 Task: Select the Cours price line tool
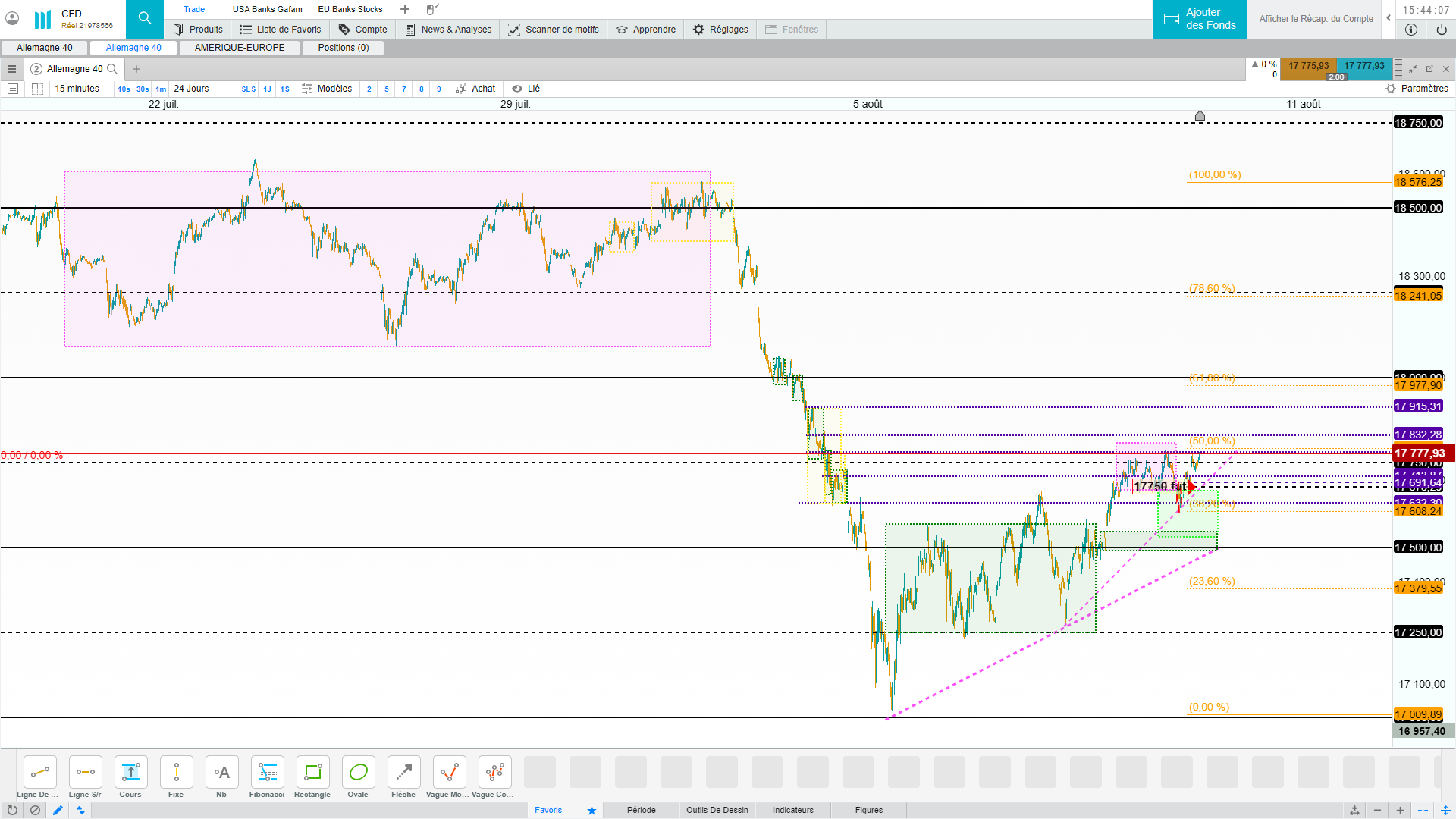(x=130, y=773)
